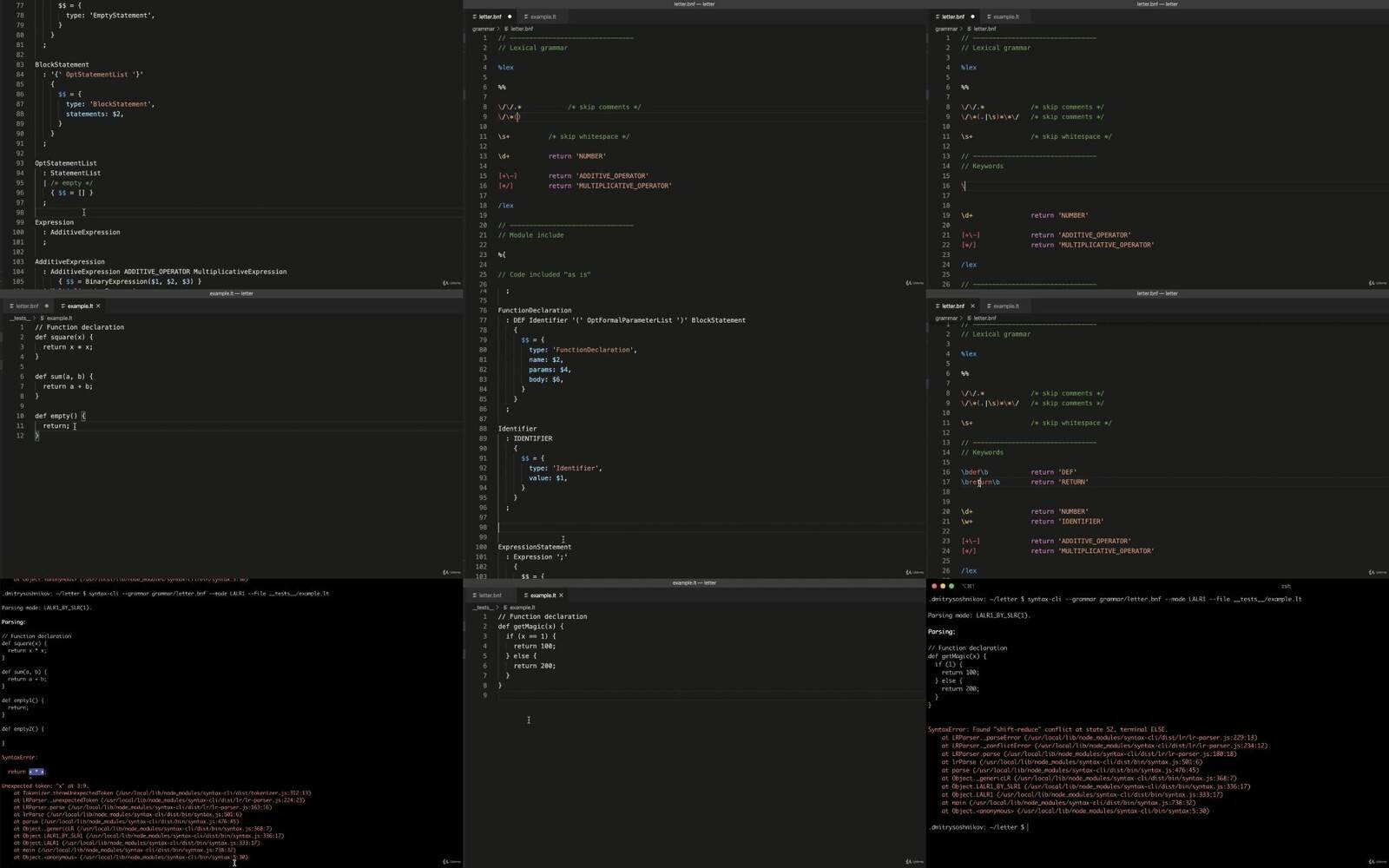Close the example.lt tab above the getMagic example

pos(561,595)
